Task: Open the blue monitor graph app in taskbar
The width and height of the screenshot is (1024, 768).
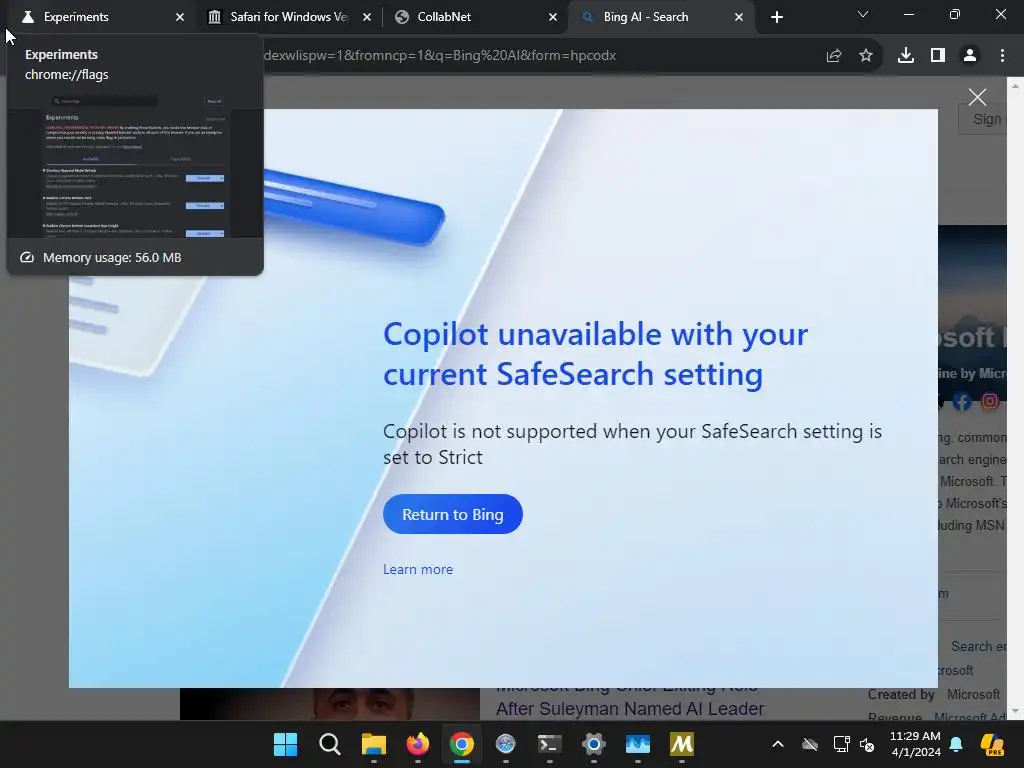Action: 637,744
